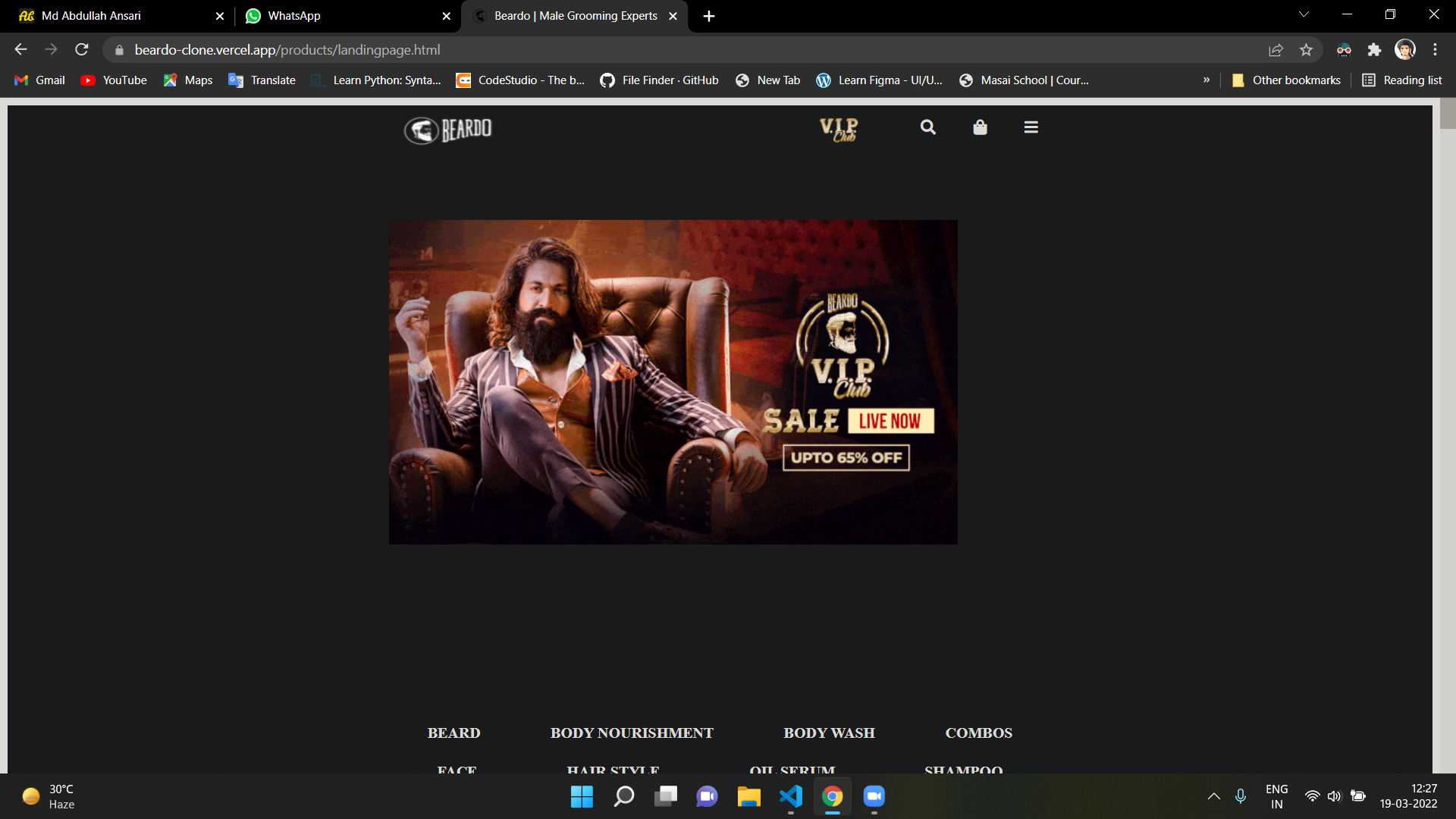
Task: Open the shopping bag cart icon
Action: (x=980, y=127)
